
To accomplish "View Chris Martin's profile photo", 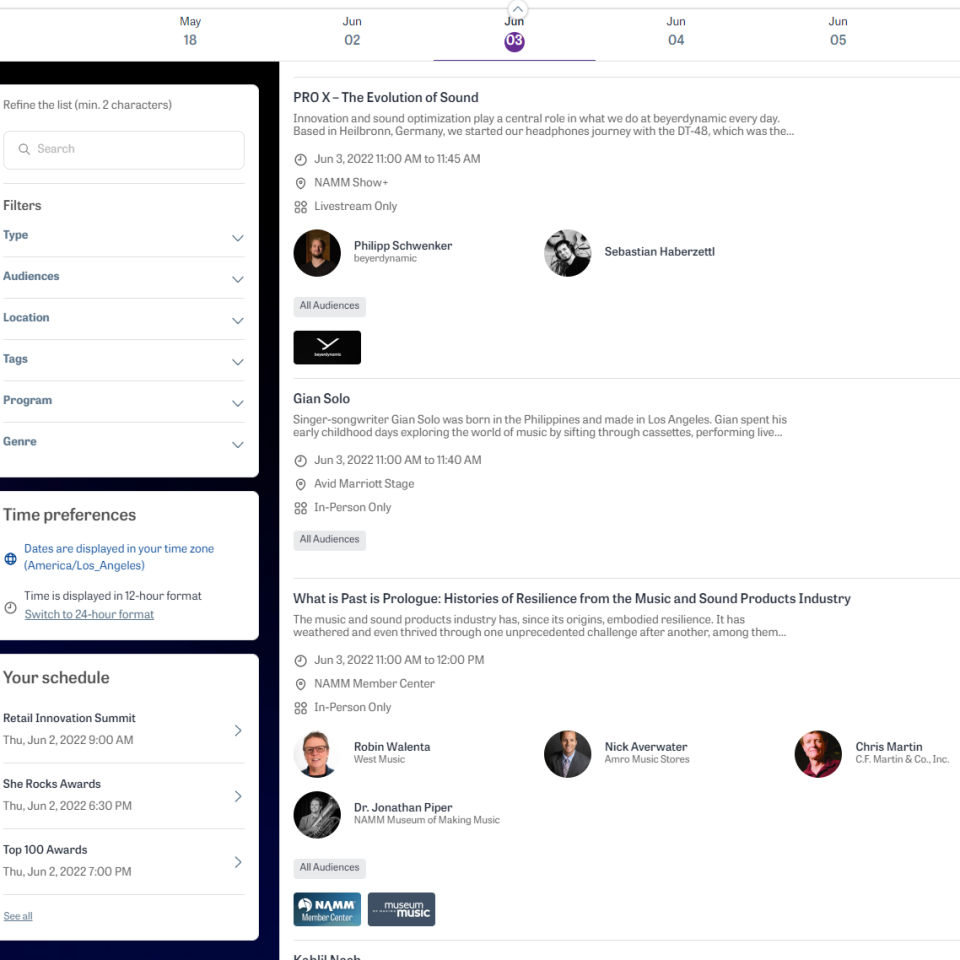I will pyautogui.click(x=818, y=754).
